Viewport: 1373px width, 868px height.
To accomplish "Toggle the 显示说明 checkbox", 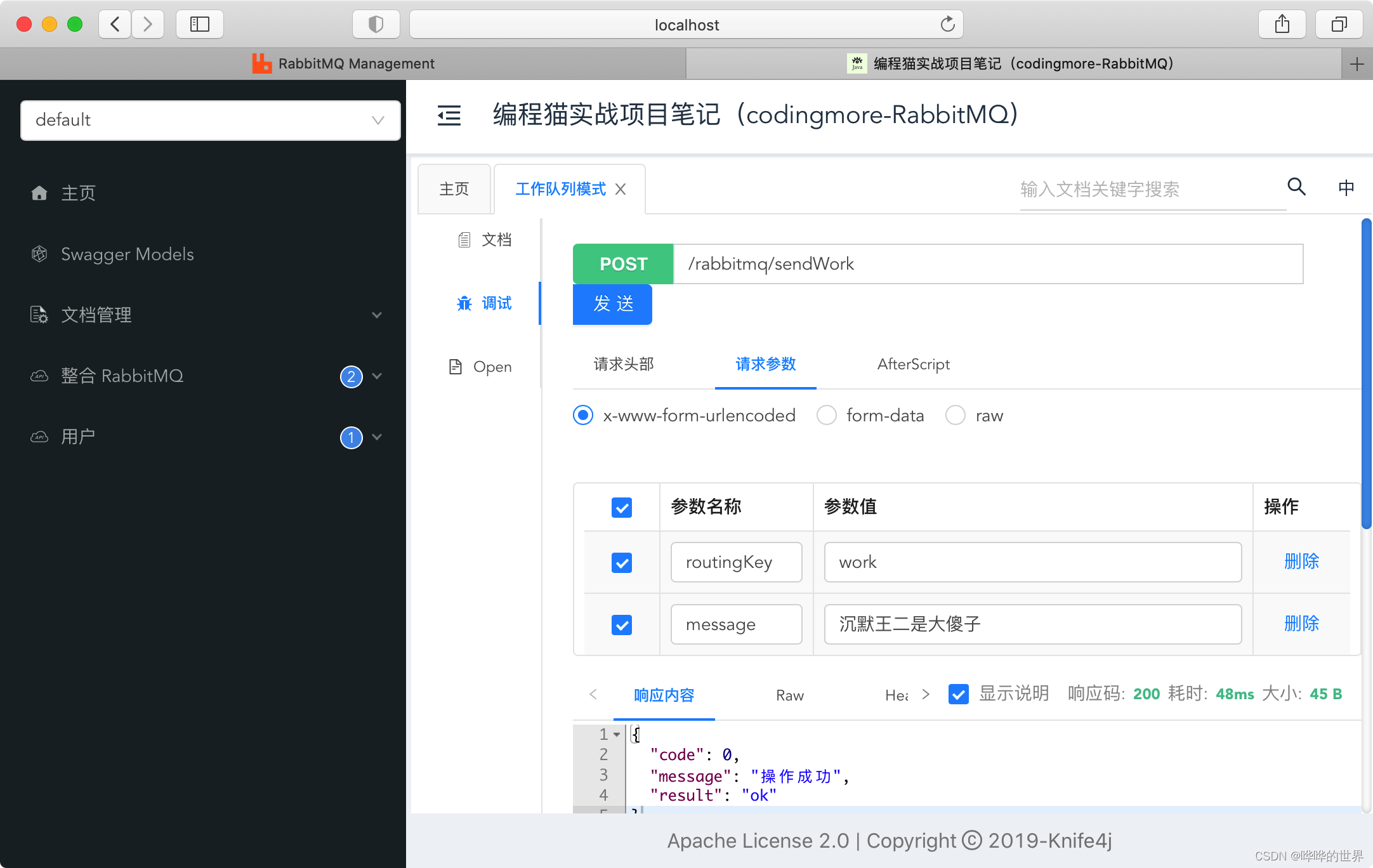I will click(x=958, y=694).
